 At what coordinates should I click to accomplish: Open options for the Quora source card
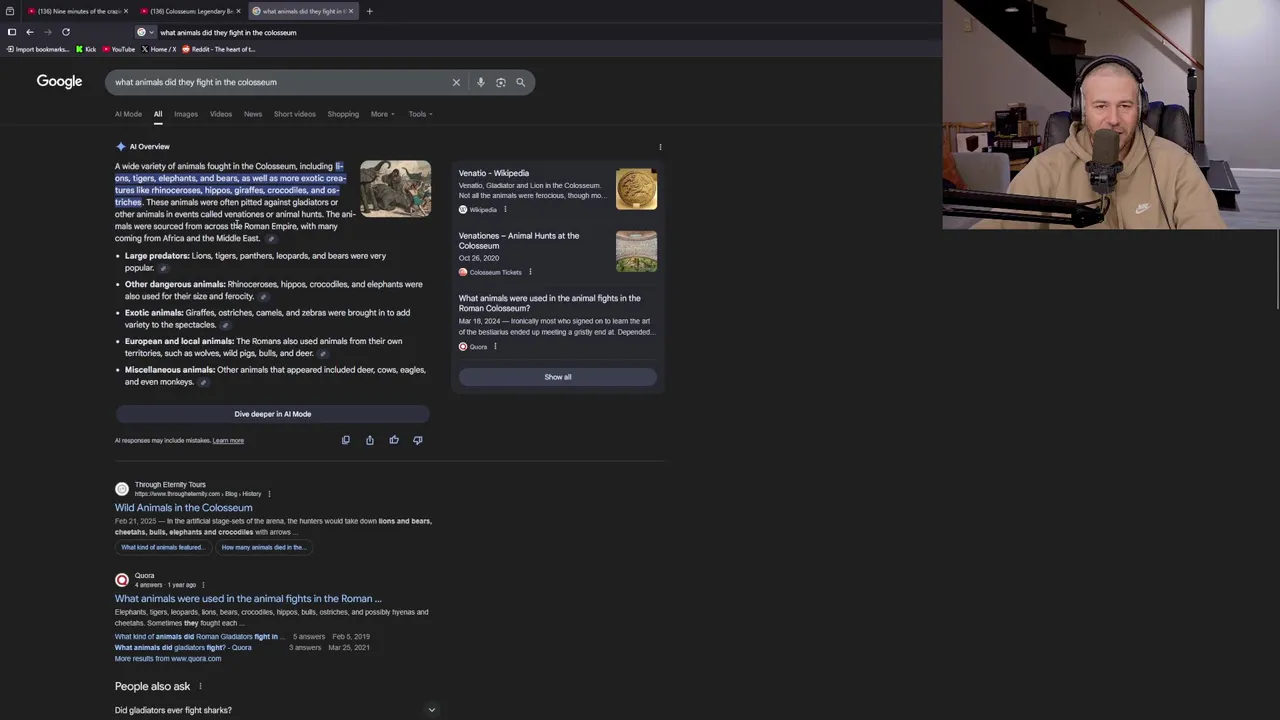495,347
